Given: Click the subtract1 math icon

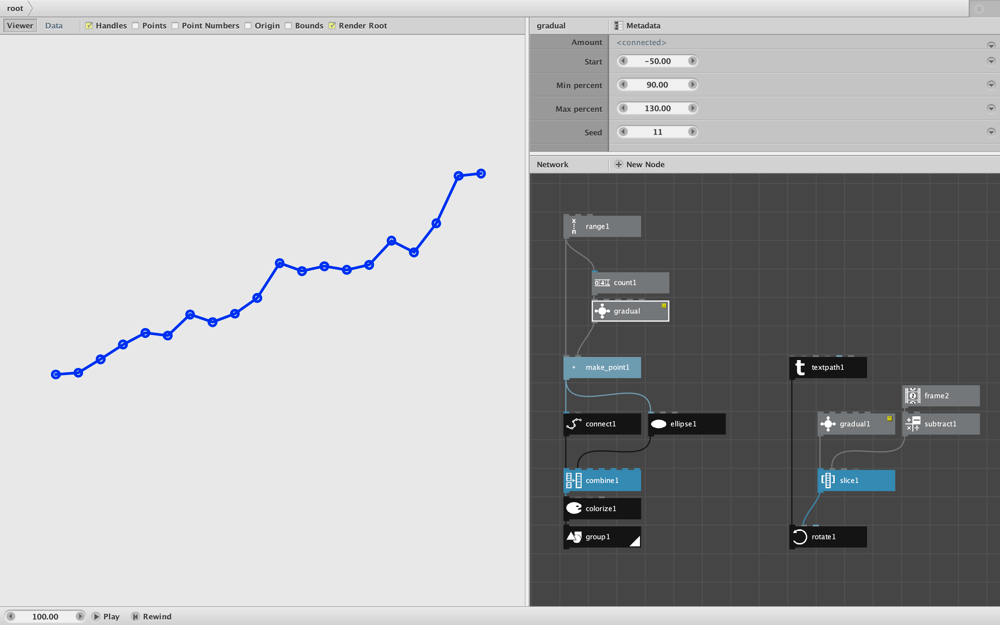Looking at the screenshot, I should (913, 424).
